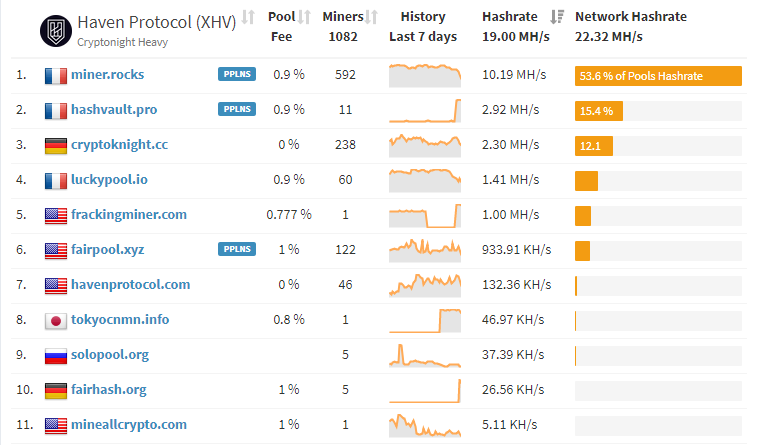
Task: Click the 53.6 % of Pools Hashrate bar
Action: point(657,76)
